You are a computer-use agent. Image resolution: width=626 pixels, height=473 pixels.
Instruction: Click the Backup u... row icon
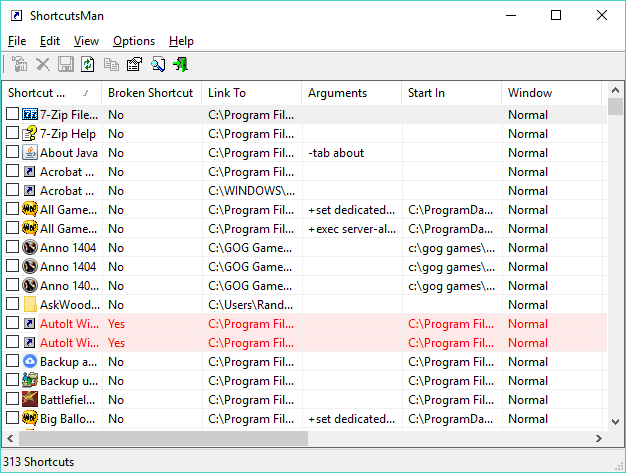(x=30, y=380)
